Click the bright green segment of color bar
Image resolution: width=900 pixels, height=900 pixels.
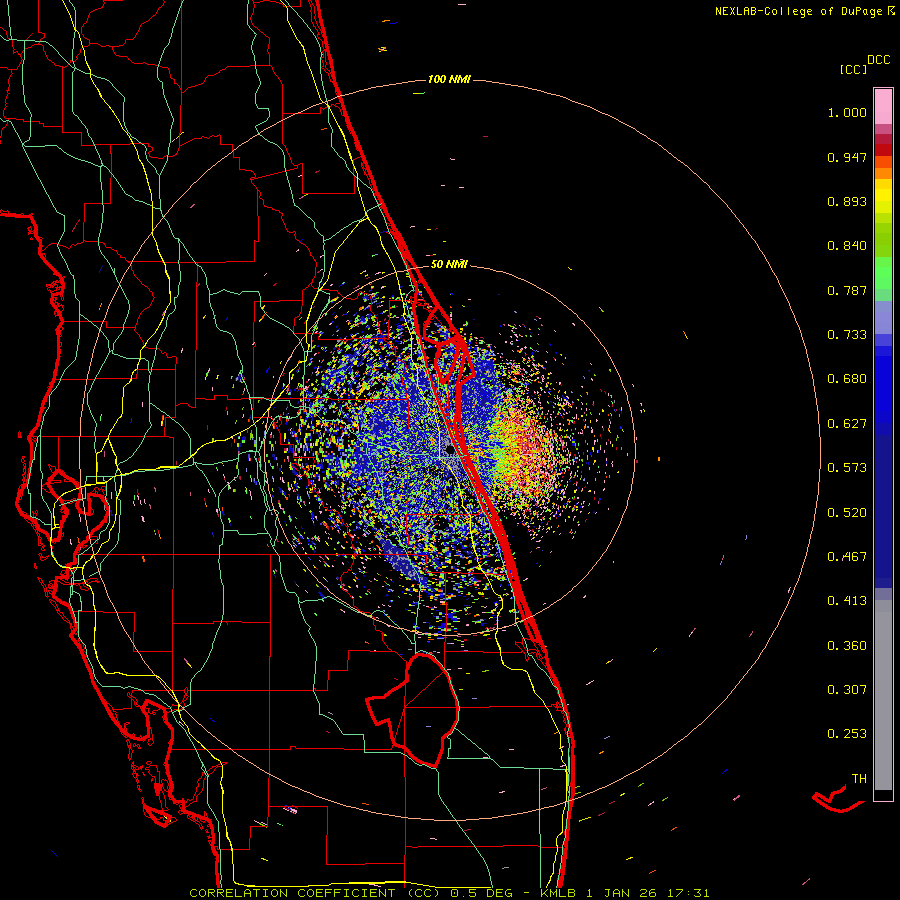point(883,273)
